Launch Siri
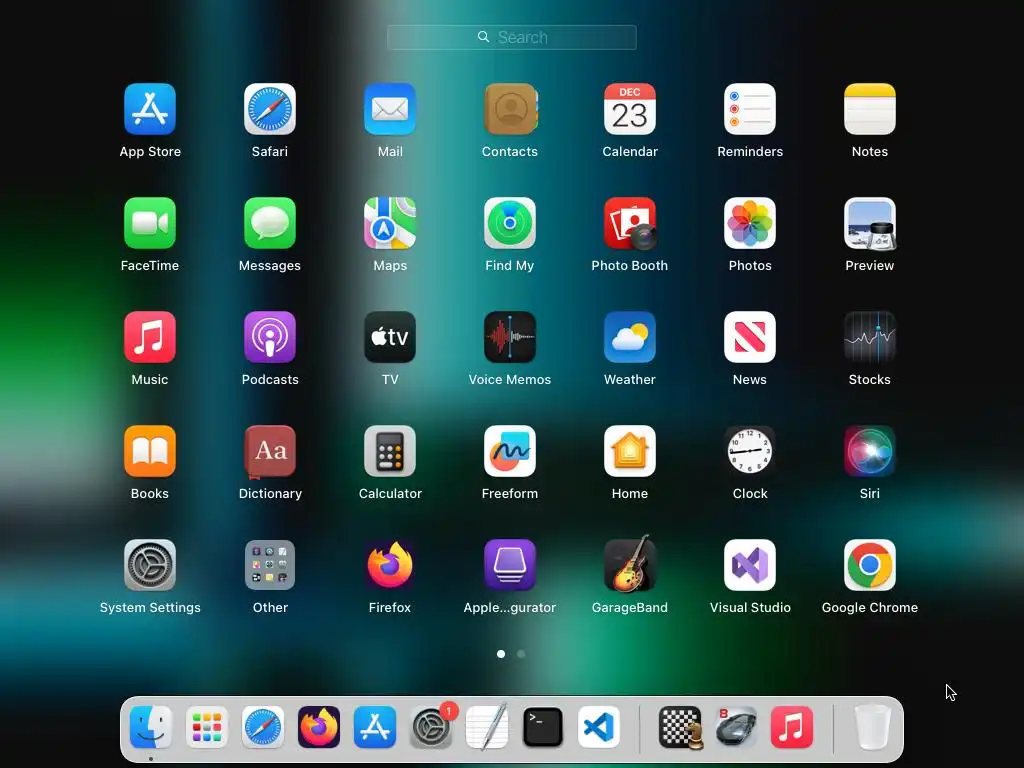The height and width of the screenshot is (768, 1024). tap(870, 451)
